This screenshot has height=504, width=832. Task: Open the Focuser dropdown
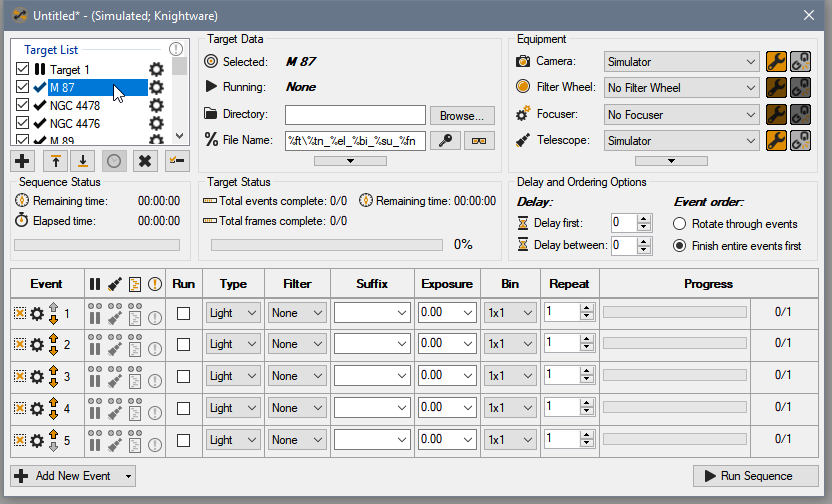pyautogui.click(x=681, y=114)
